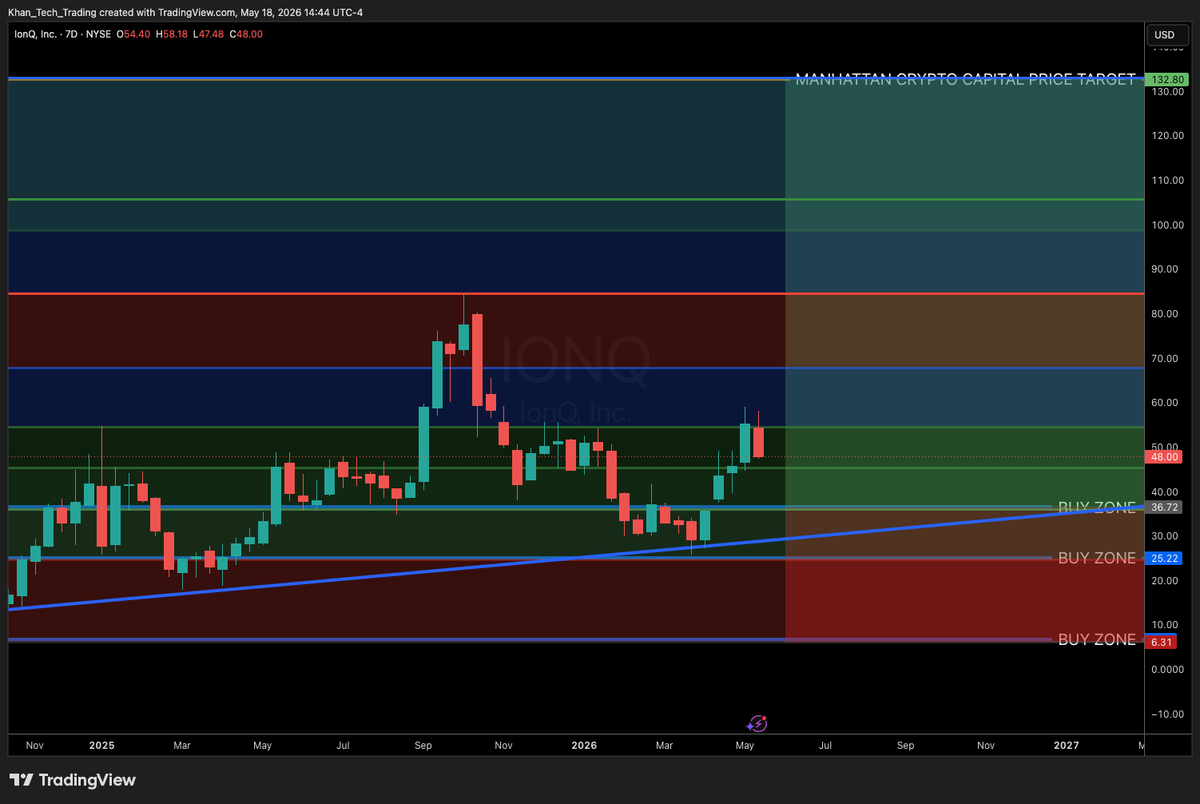The image size is (1200, 804).
Task: Click the 10.00 price axis label
Action: point(1165,625)
